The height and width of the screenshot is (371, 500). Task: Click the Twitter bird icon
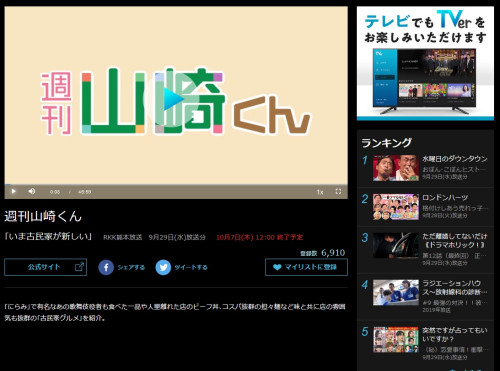click(163, 267)
